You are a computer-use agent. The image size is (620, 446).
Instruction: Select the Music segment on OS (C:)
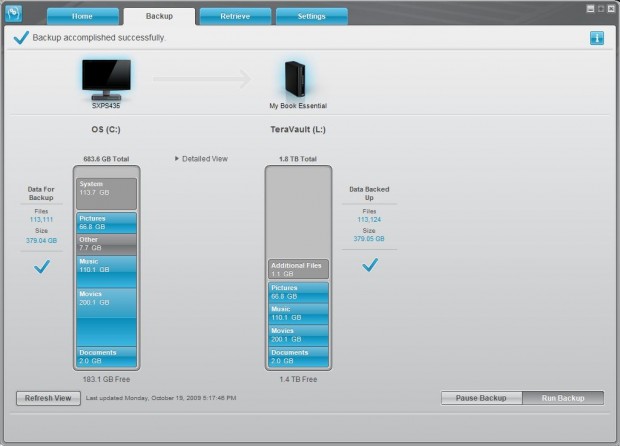106,272
